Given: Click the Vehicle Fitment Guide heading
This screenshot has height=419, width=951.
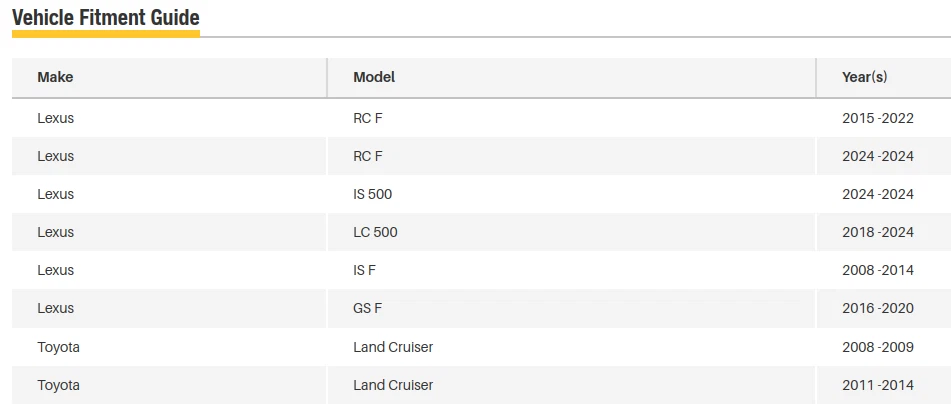Looking at the screenshot, I should 106,17.
